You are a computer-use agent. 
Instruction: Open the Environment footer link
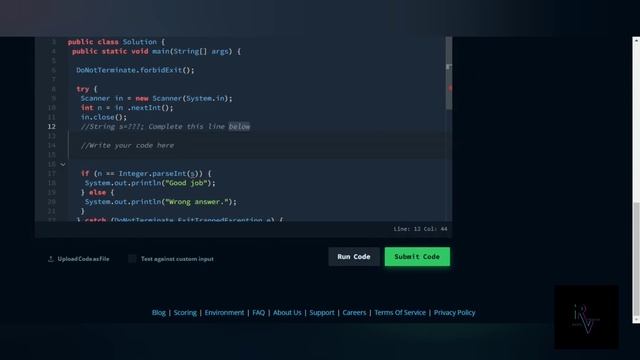[x=224, y=313]
